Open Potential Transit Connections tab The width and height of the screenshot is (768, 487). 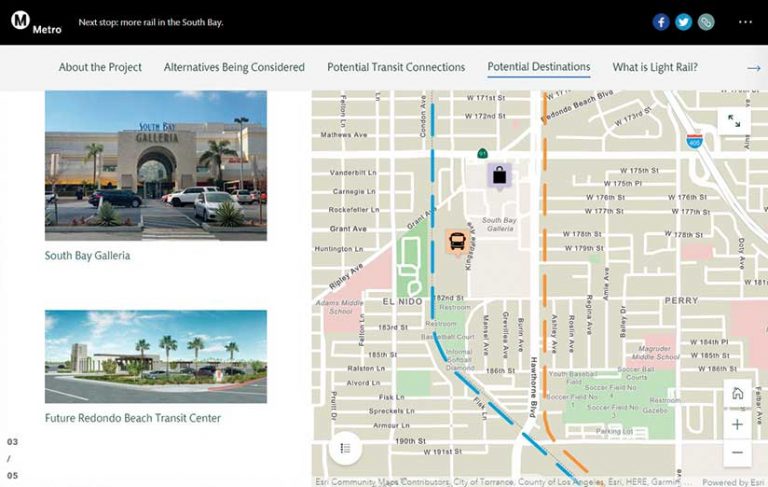tap(396, 67)
